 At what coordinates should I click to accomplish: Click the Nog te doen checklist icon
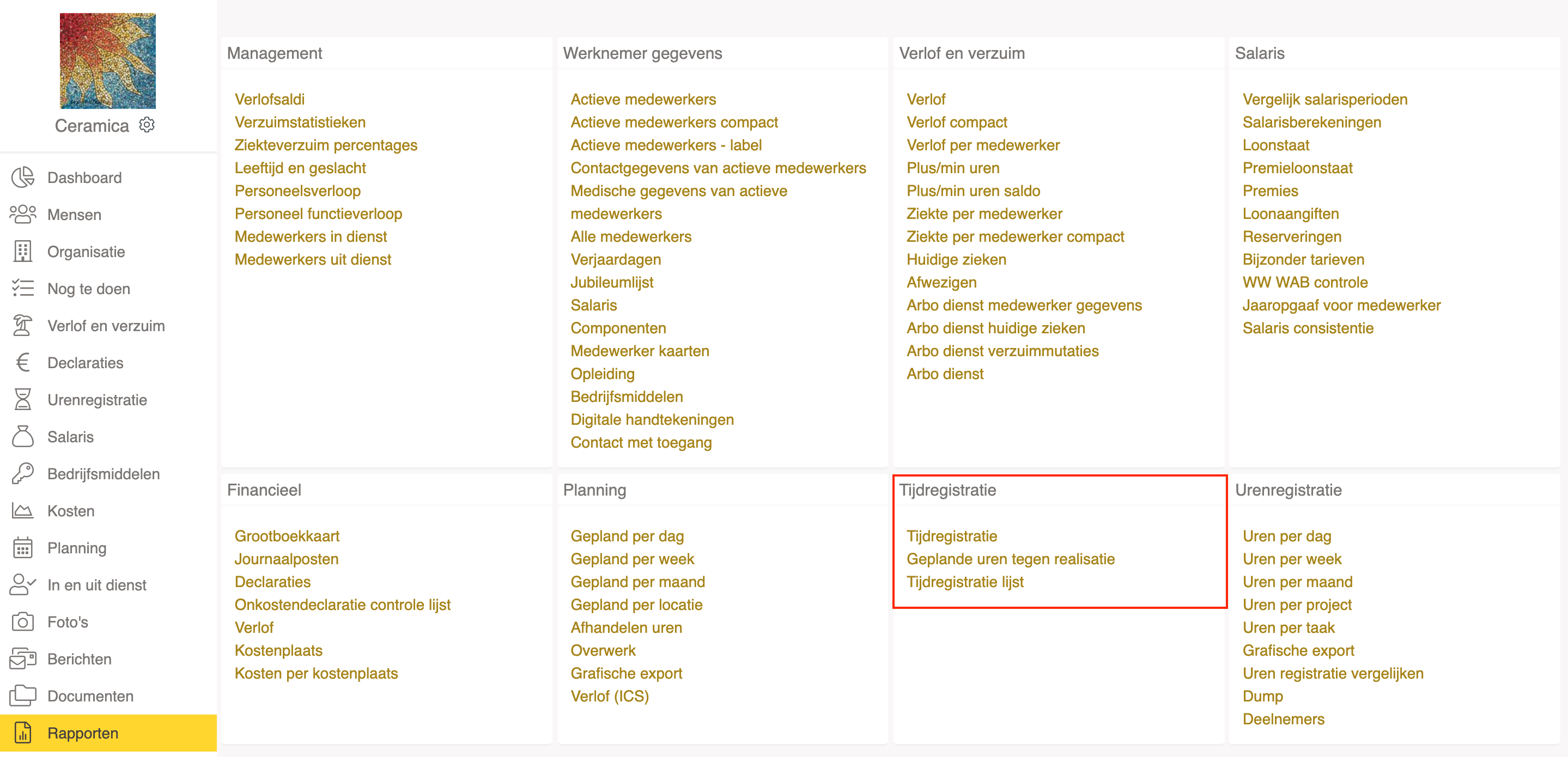pyautogui.click(x=22, y=289)
